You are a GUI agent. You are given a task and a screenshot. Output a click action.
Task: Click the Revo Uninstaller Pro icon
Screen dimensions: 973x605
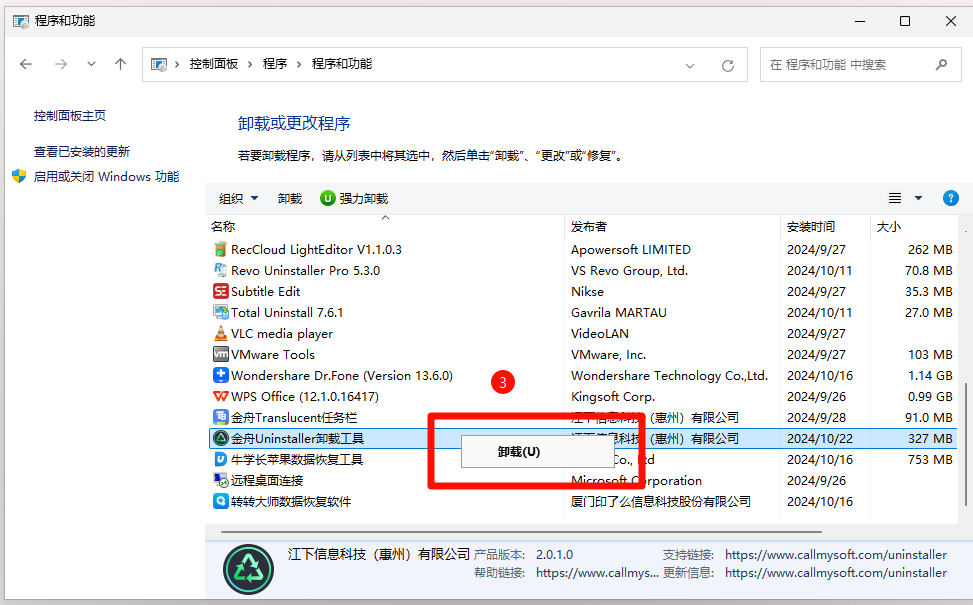click(x=220, y=271)
